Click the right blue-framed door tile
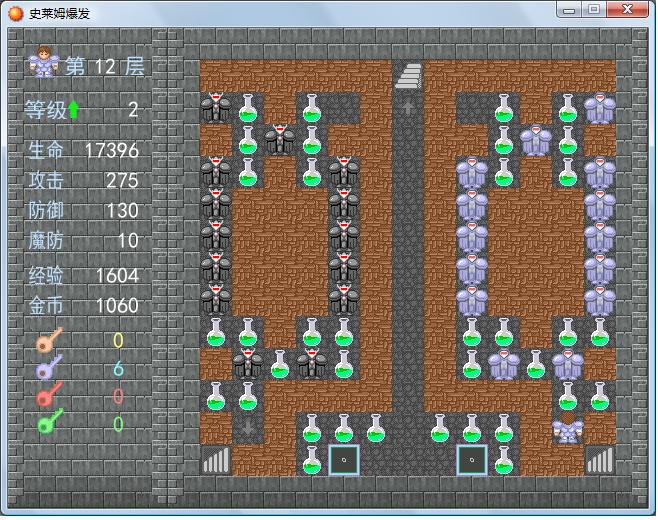The width and height of the screenshot is (658, 520). click(472, 460)
